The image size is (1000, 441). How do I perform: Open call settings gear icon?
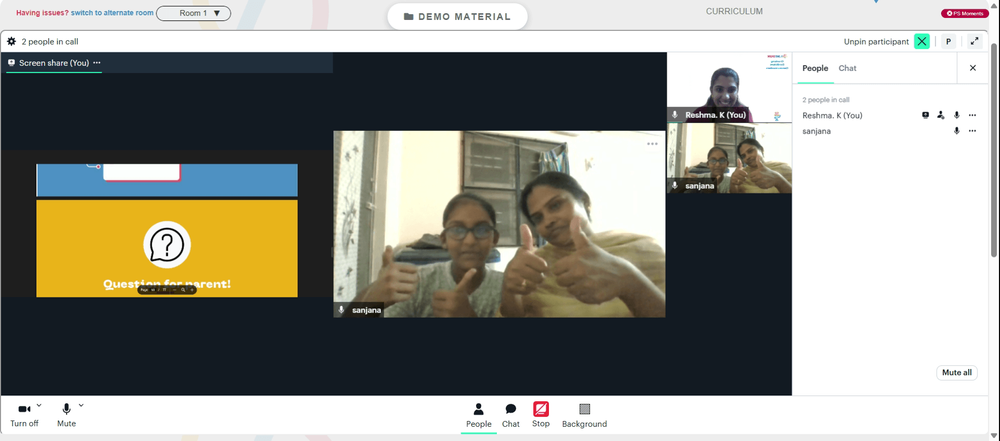coord(11,41)
